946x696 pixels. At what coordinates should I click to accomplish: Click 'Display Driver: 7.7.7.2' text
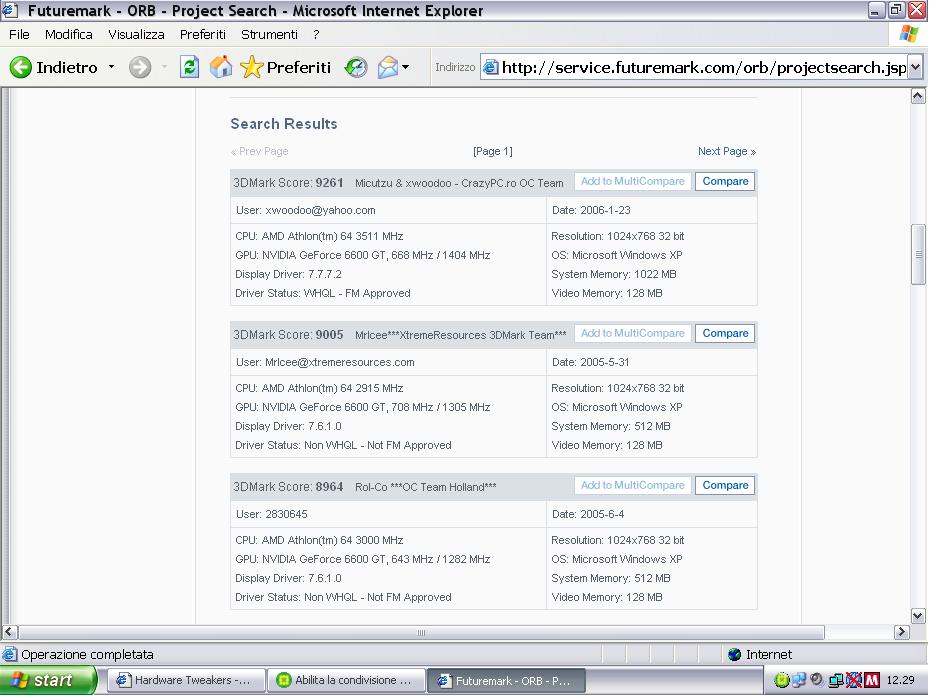(x=288, y=274)
